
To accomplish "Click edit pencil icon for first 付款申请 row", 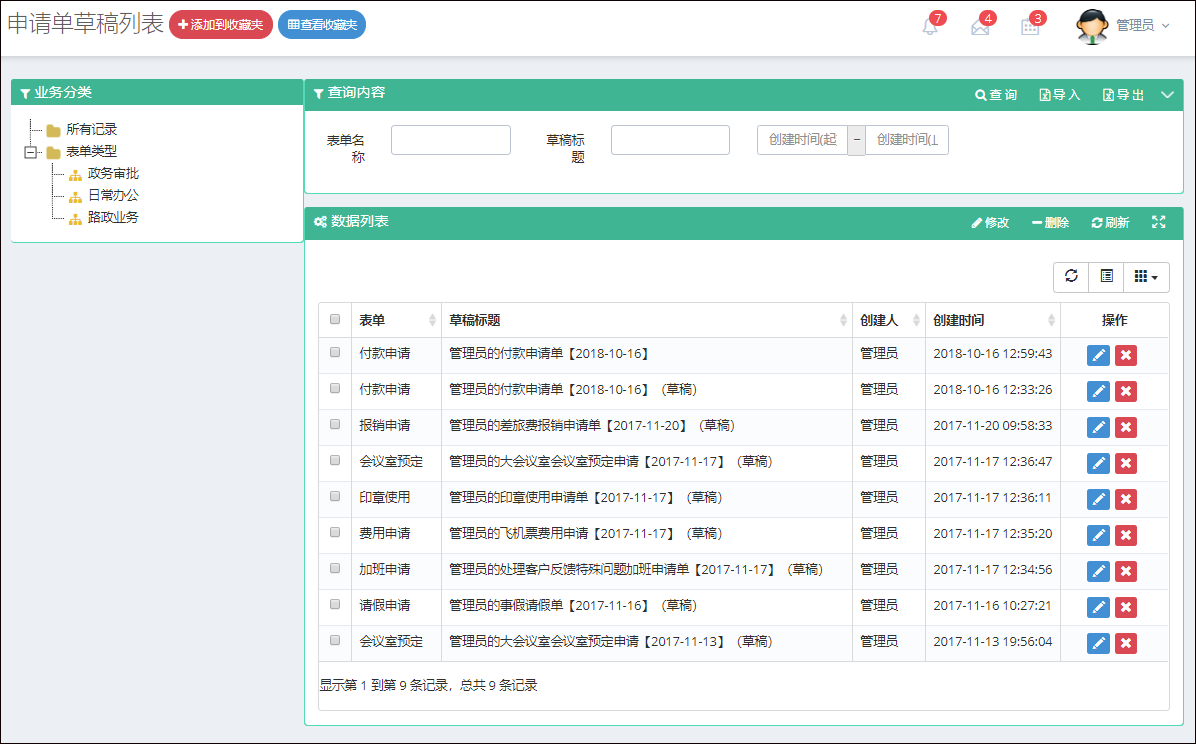I will [x=1098, y=355].
